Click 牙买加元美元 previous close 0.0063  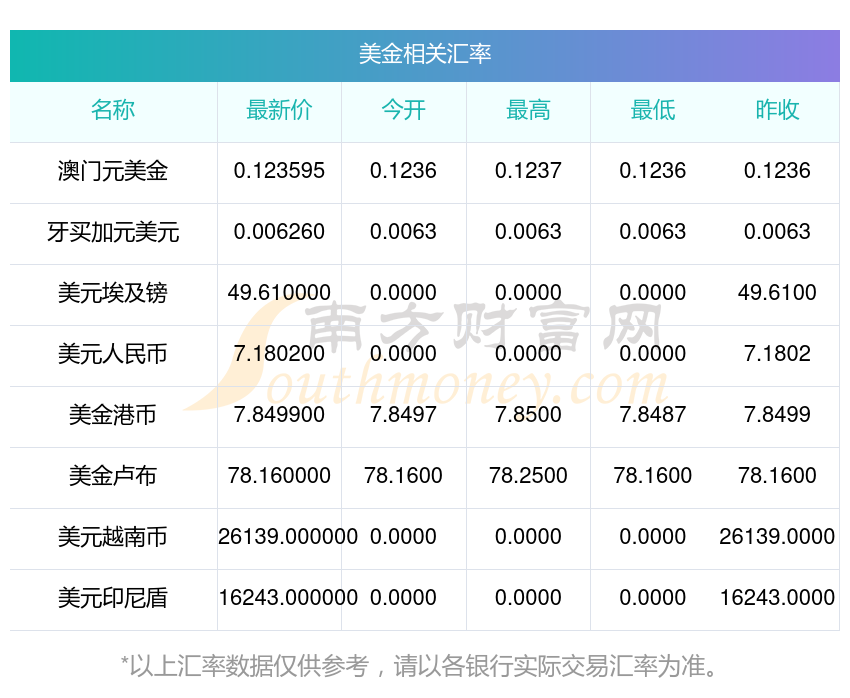(777, 232)
